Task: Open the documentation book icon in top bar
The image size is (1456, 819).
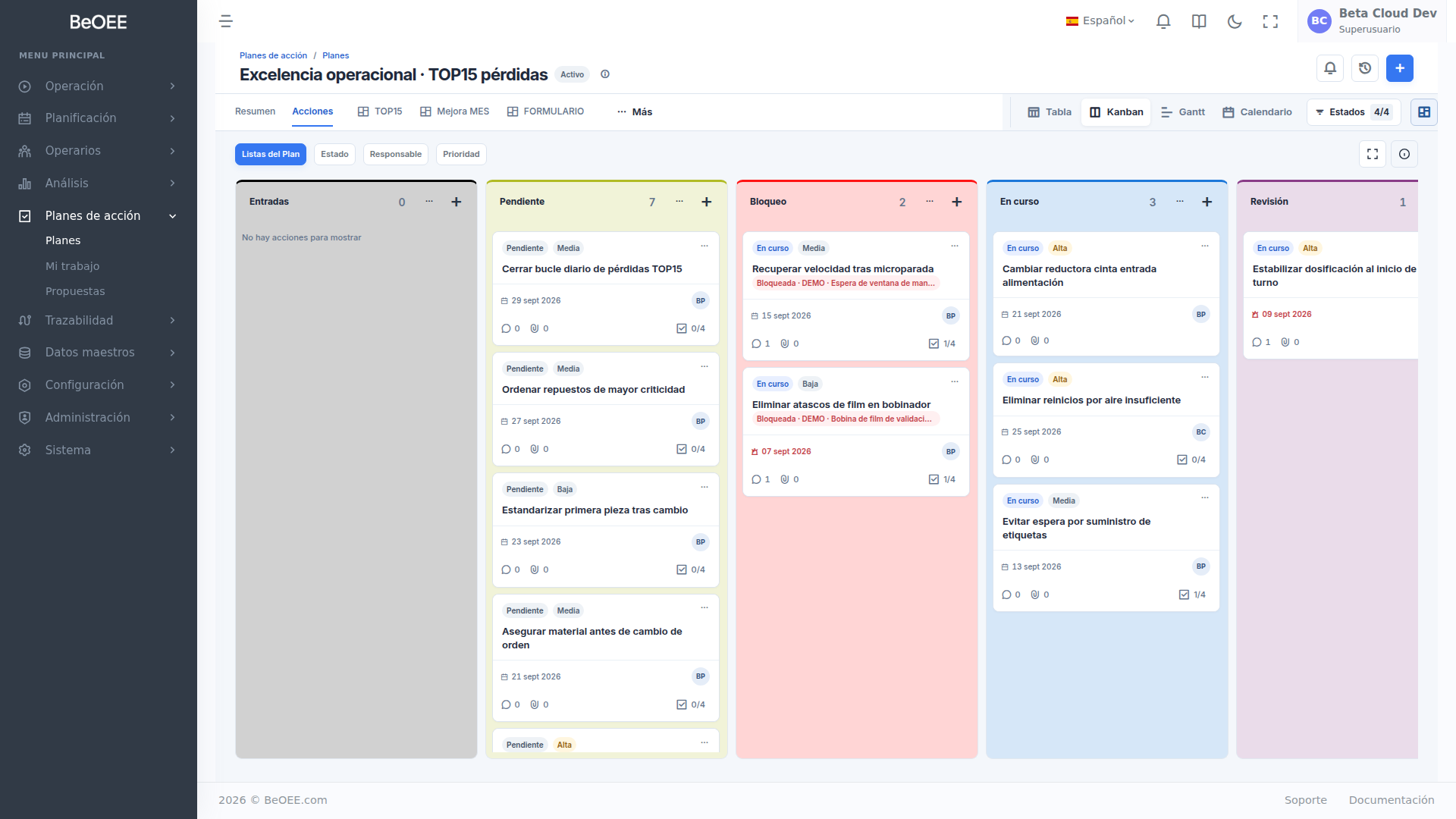Action: [x=1199, y=21]
